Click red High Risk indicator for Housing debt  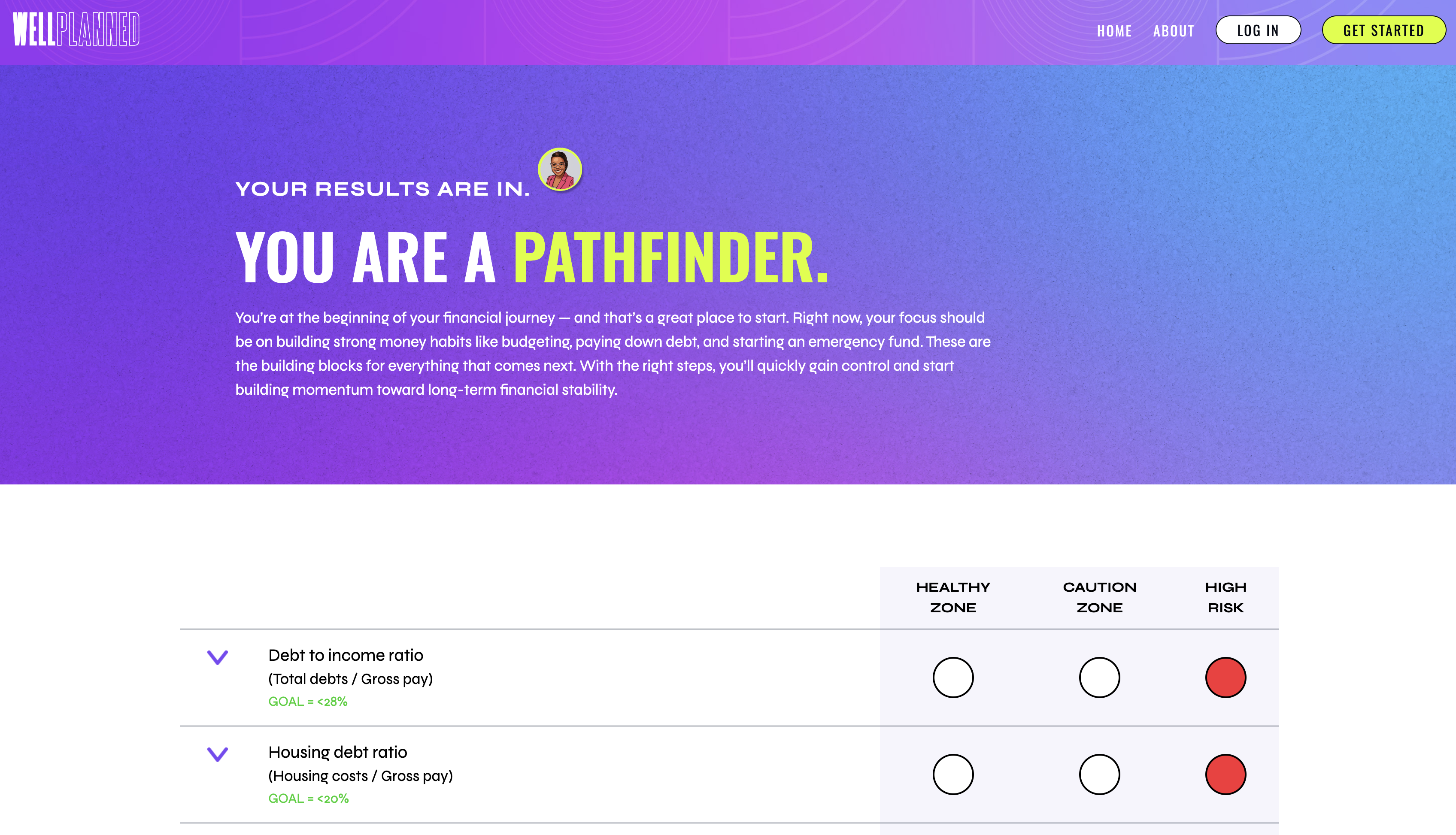click(1225, 774)
